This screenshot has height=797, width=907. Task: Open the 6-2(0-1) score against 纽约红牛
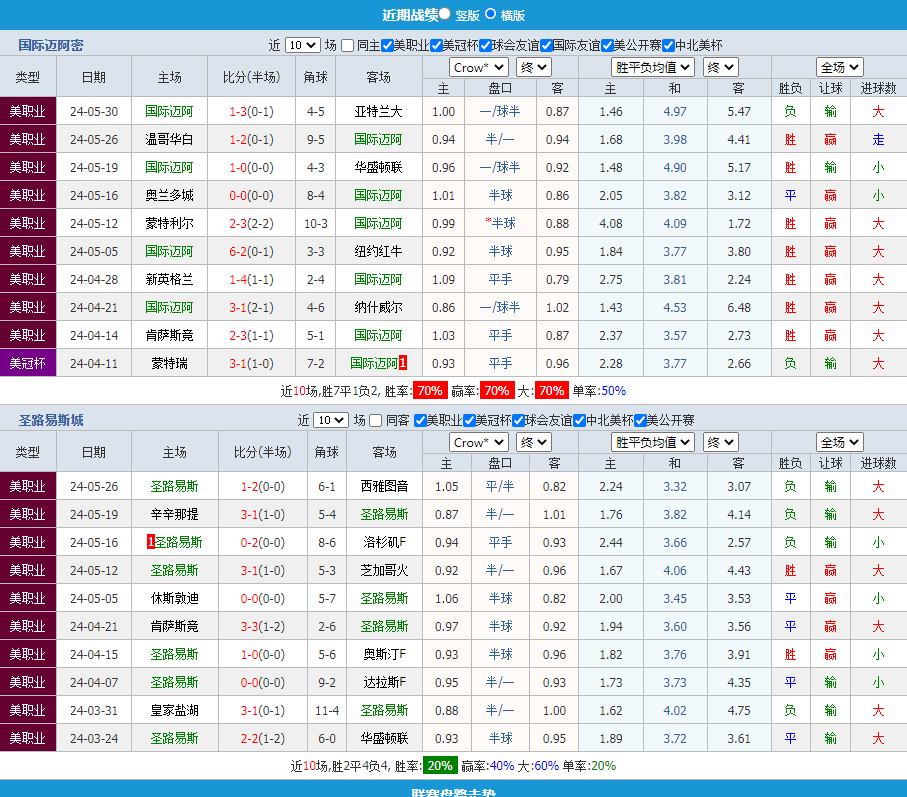[x=250, y=251]
